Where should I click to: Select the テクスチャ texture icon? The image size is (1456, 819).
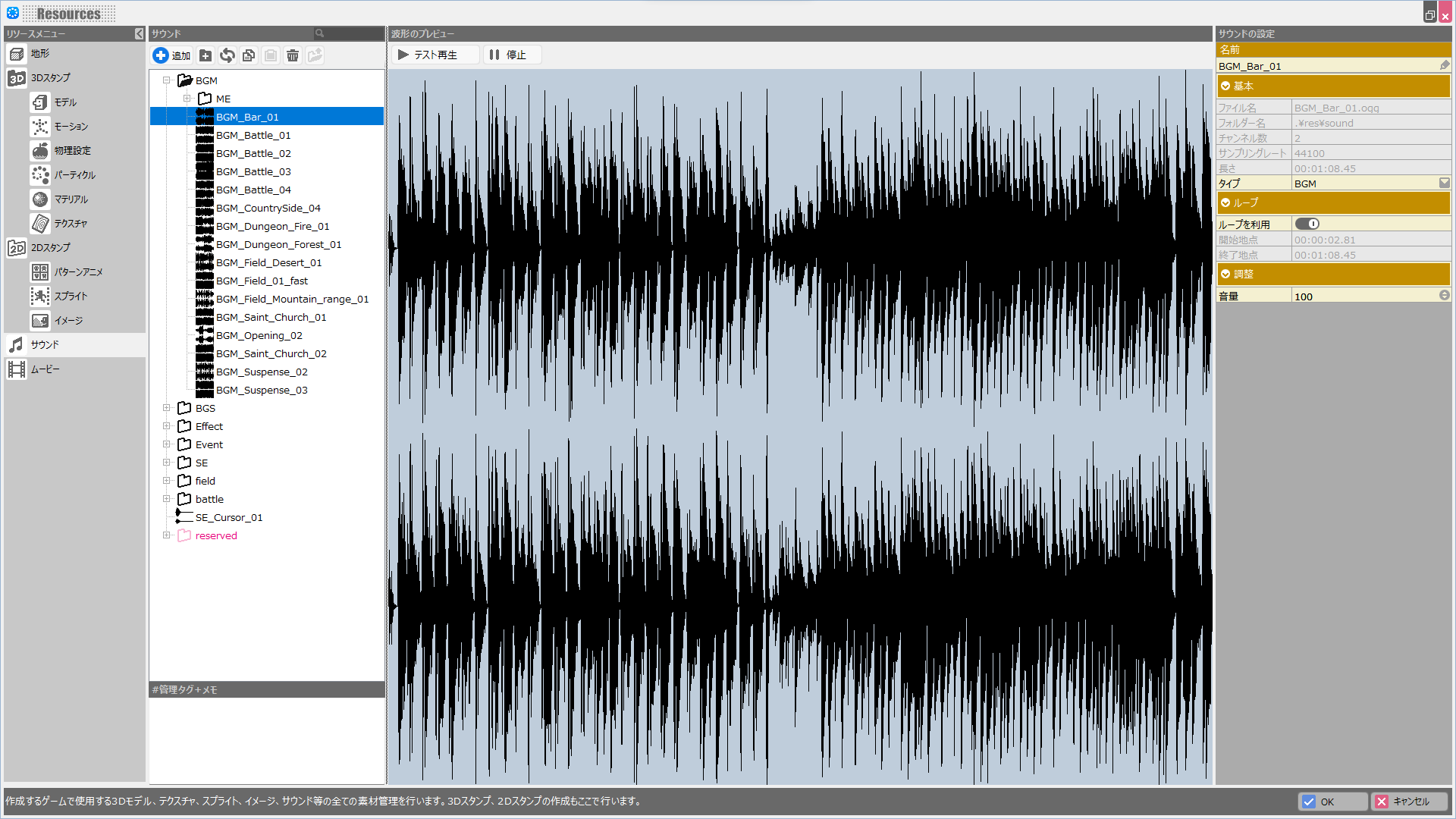40,224
